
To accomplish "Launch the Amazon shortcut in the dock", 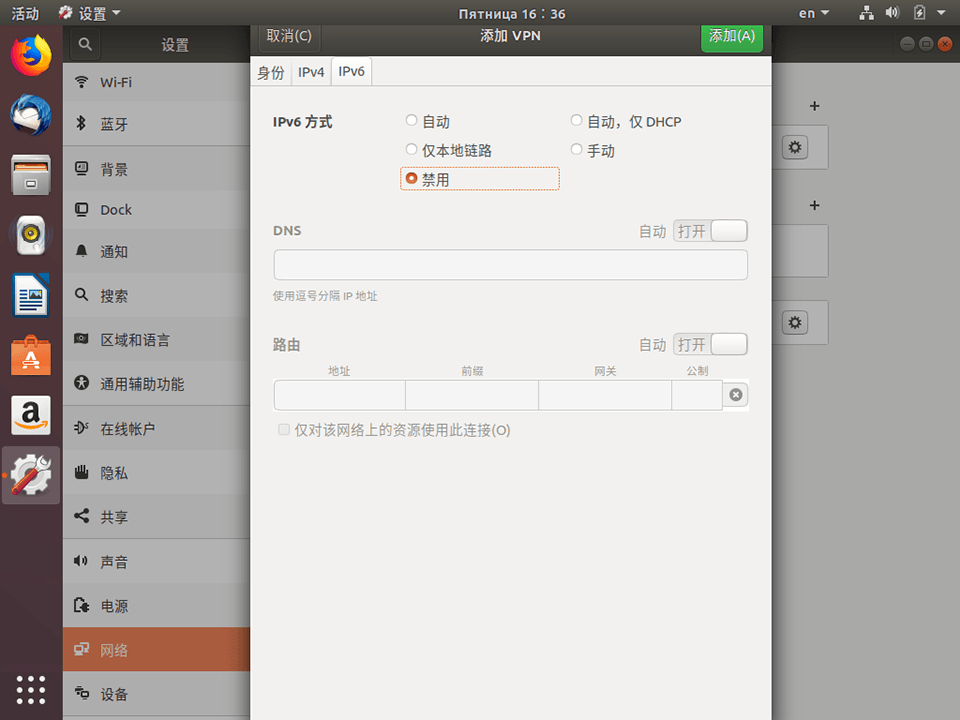I will tap(30, 415).
